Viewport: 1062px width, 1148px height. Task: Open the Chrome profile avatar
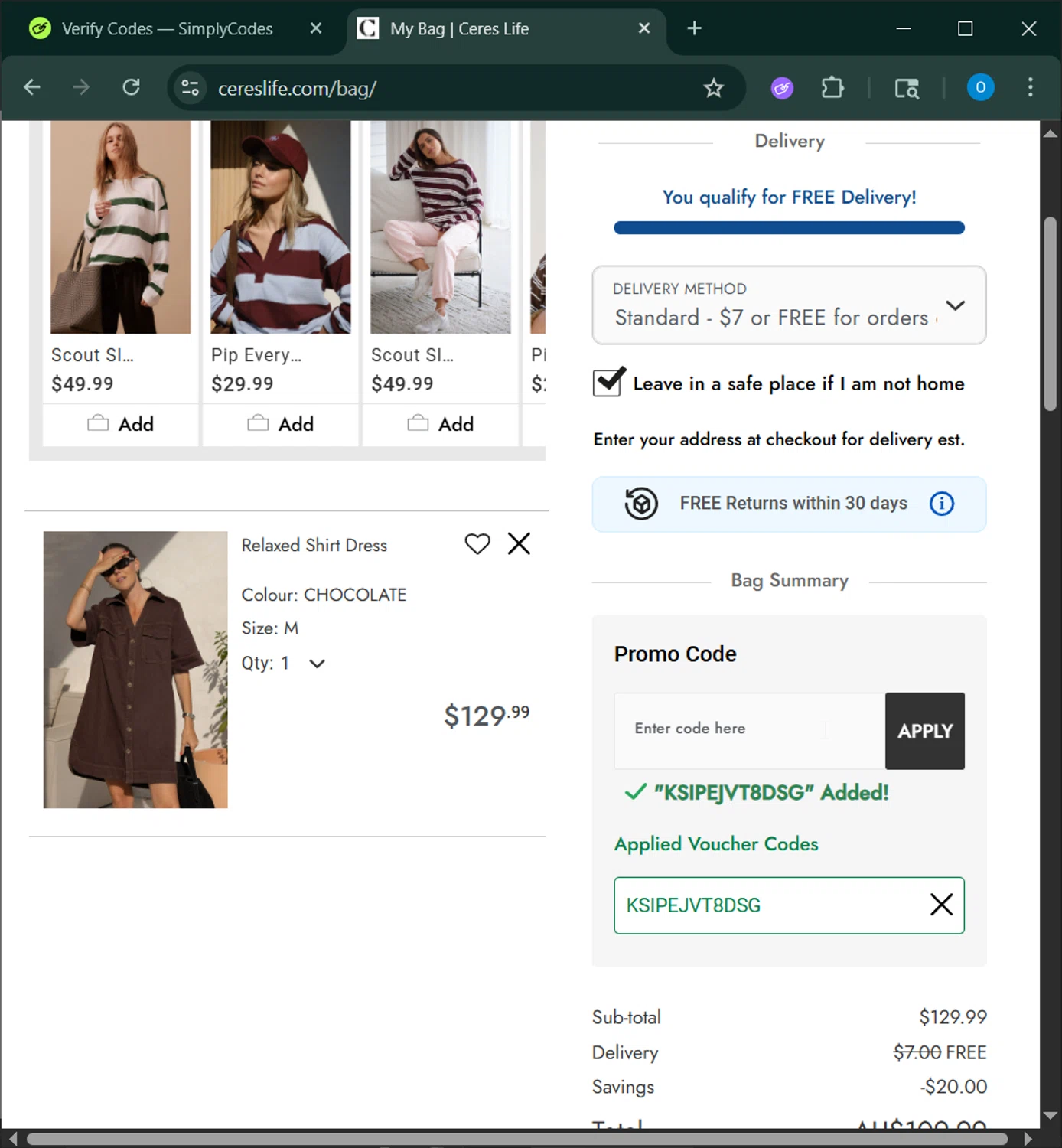click(980, 87)
